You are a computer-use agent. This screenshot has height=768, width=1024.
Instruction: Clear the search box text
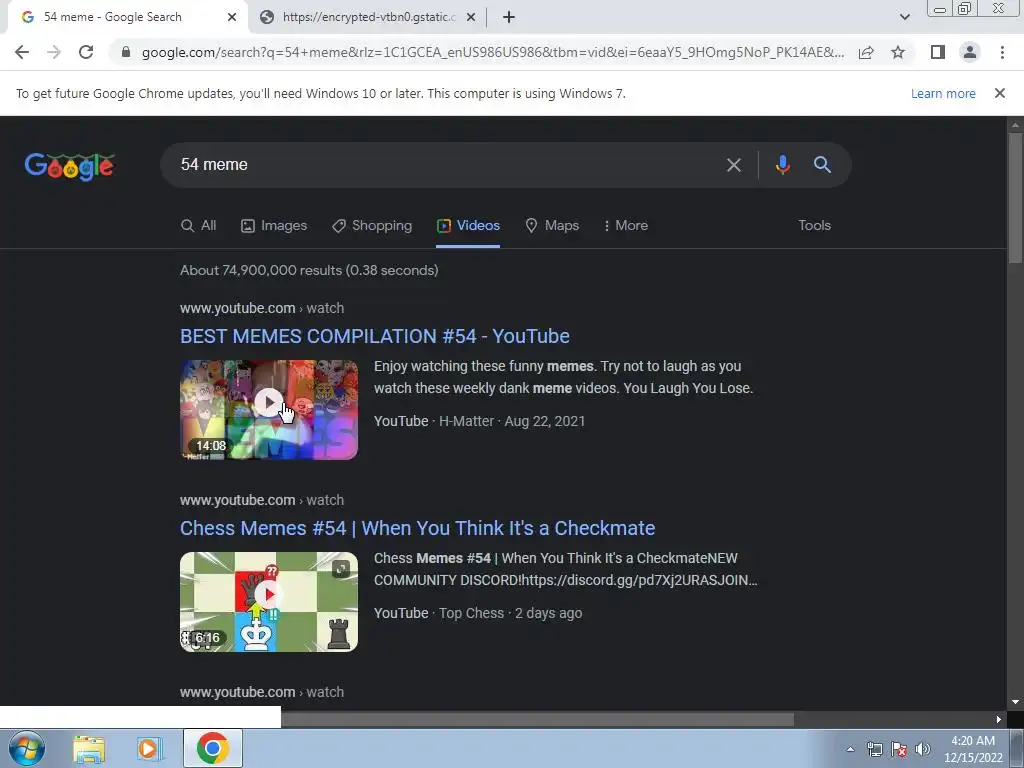(x=734, y=165)
